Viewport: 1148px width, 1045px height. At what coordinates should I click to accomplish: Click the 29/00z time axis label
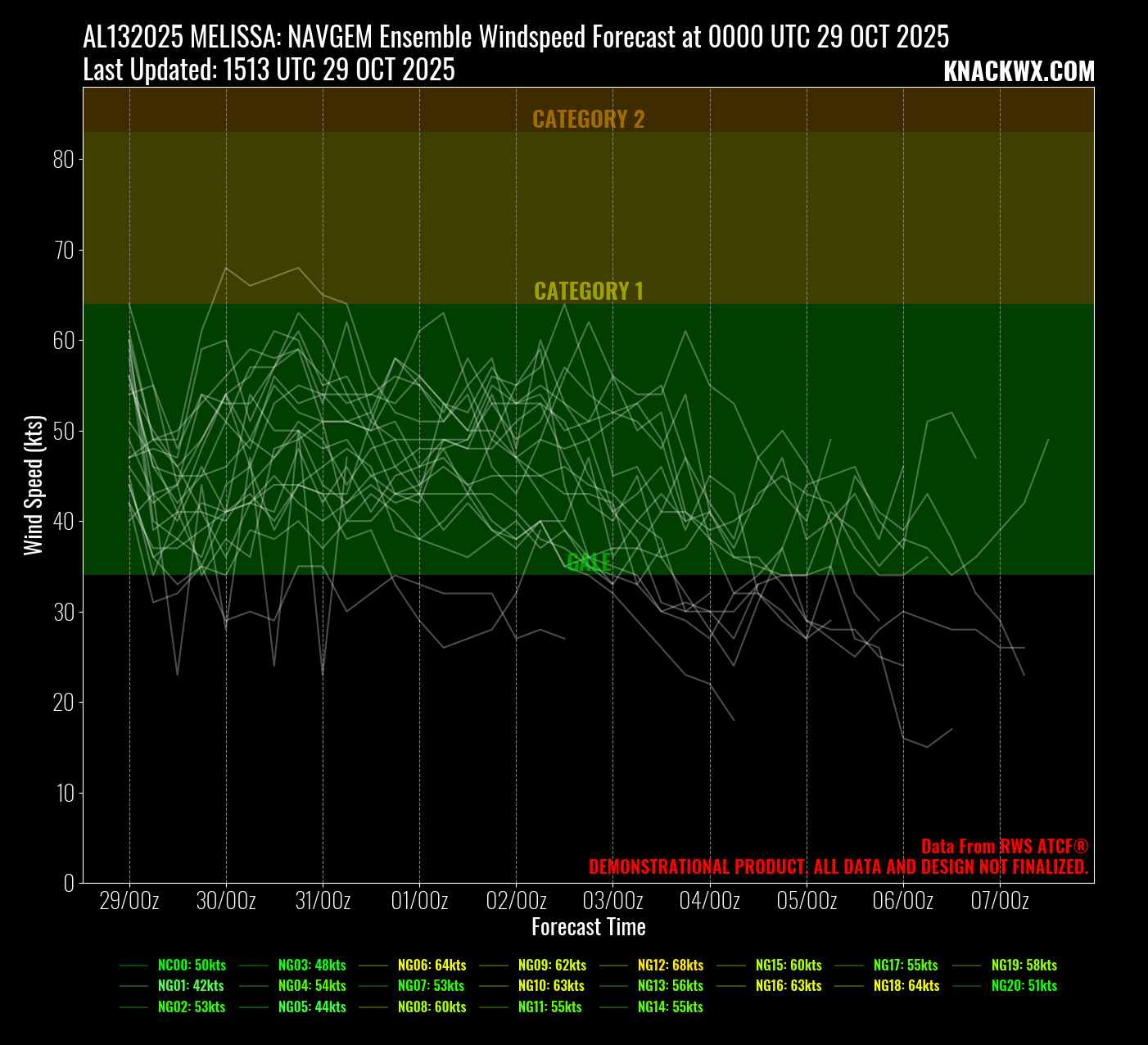point(129,902)
